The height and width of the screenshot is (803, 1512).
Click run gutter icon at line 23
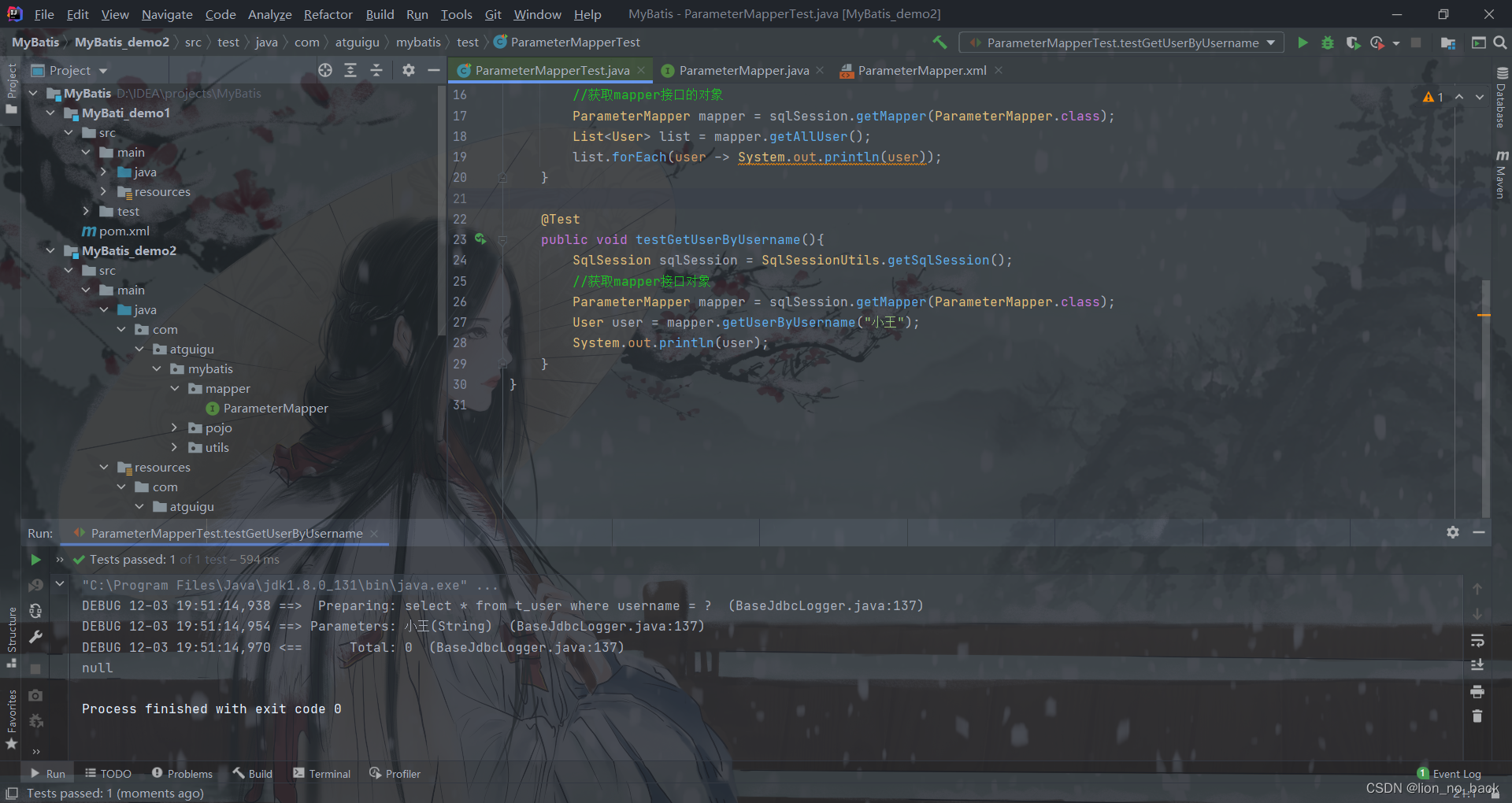480,239
